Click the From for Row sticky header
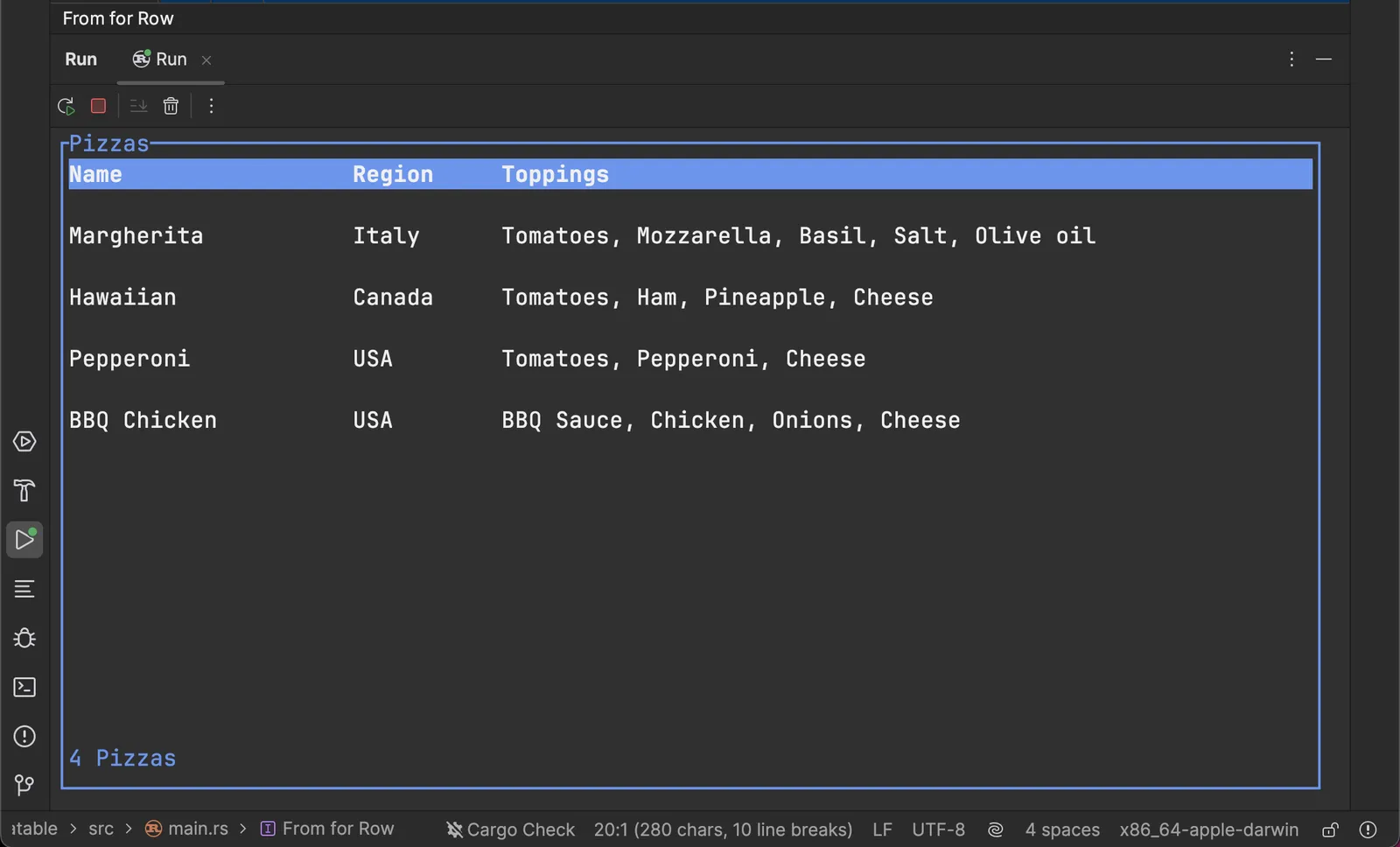This screenshot has height=847, width=1400. (x=118, y=18)
